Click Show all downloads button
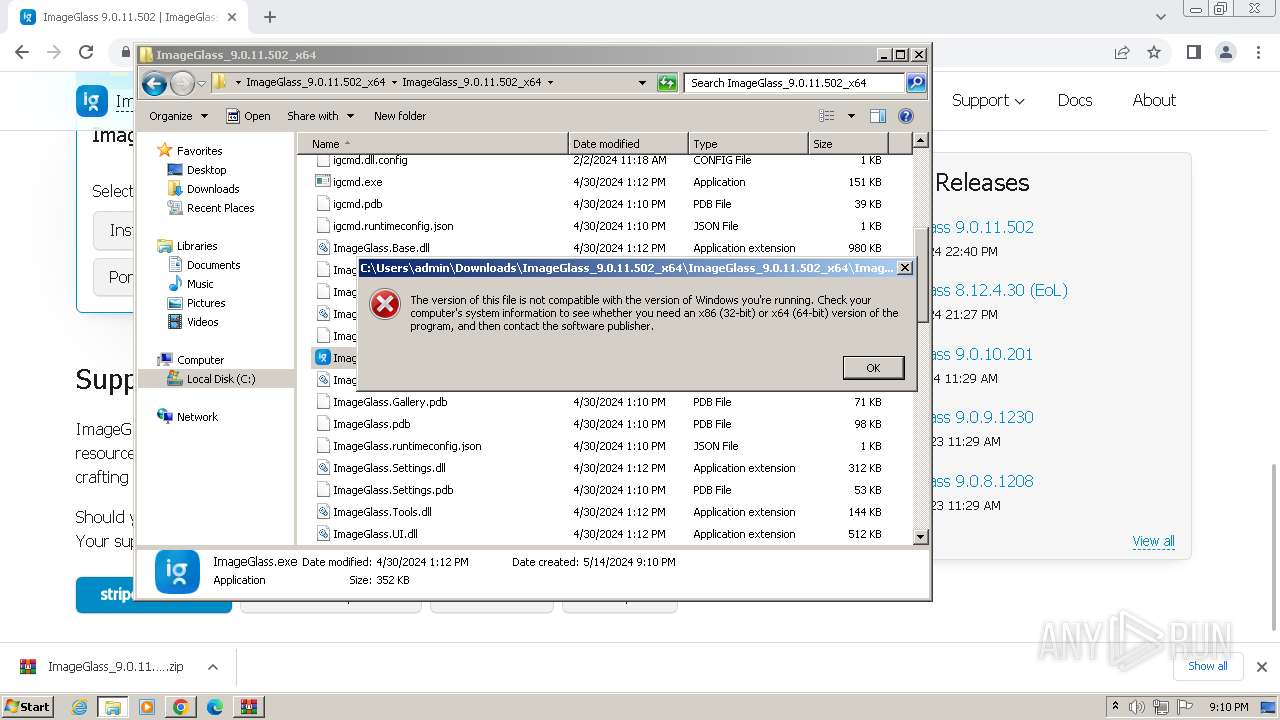Screen dimensions: 1280x720 1208,666
